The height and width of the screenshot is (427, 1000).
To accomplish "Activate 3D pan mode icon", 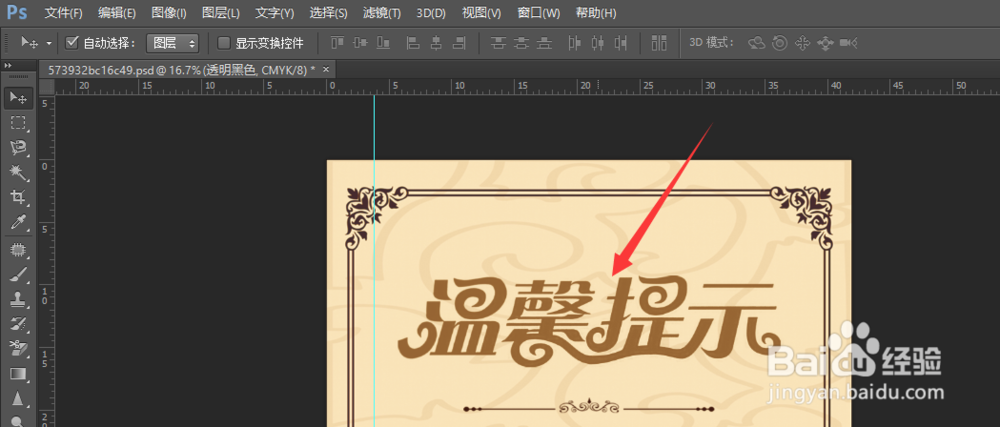I will click(x=802, y=43).
